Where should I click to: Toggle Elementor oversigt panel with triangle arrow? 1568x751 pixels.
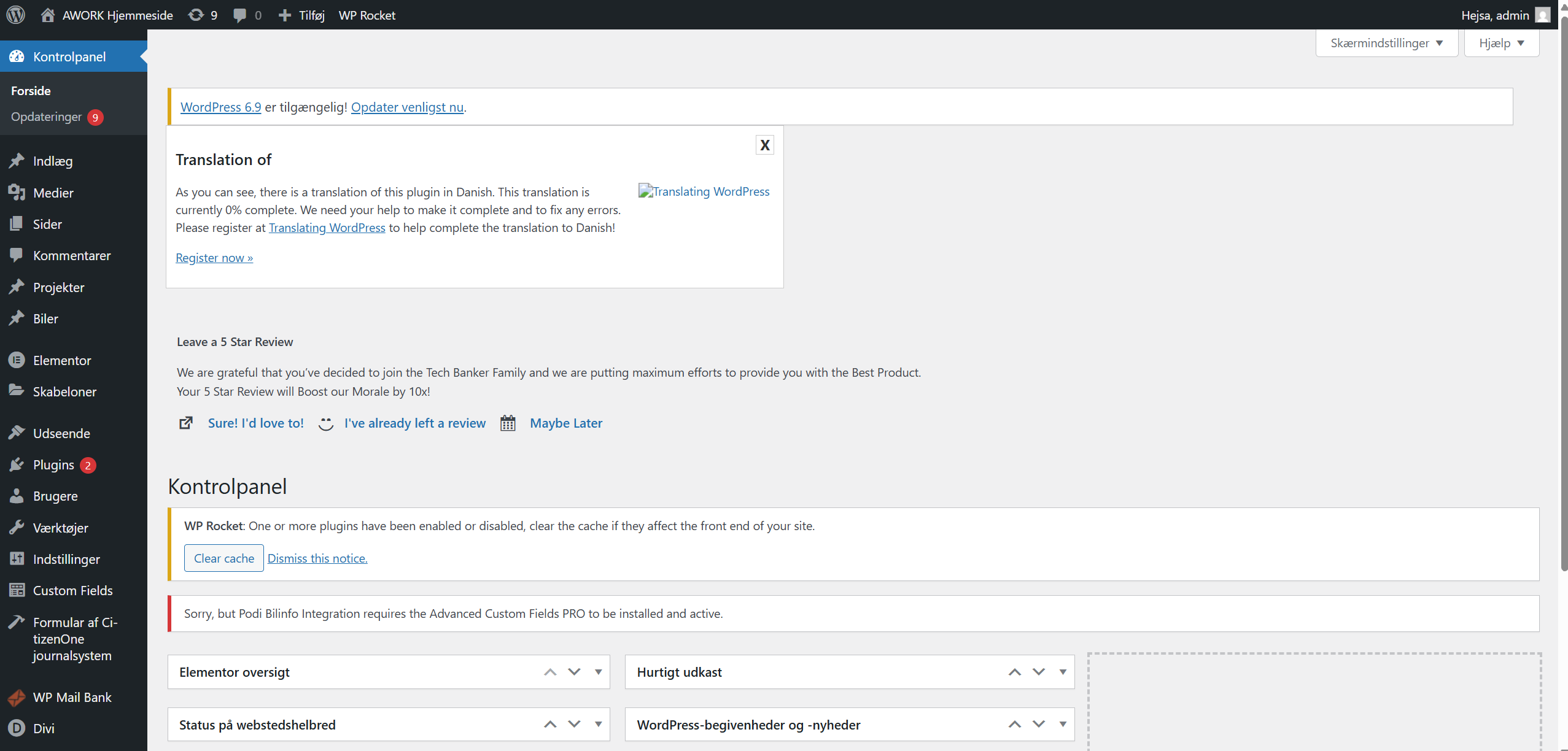[x=598, y=672]
